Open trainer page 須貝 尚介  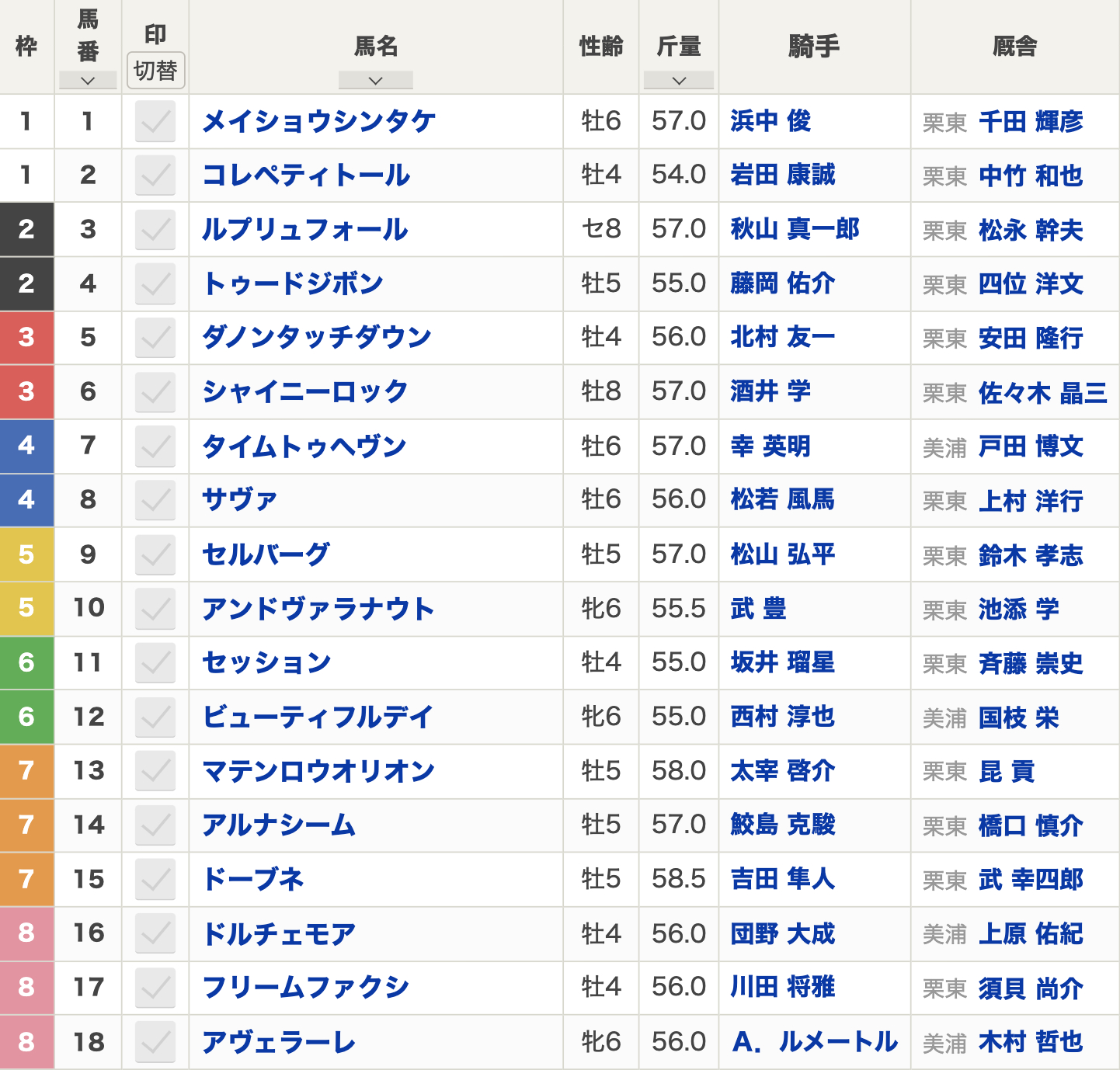click(x=1031, y=988)
